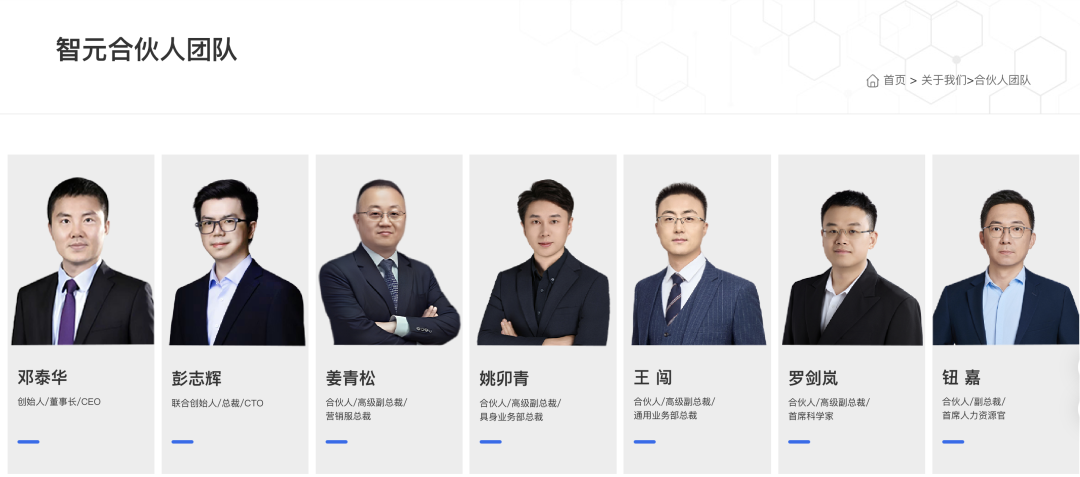This screenshot has height=477, width=1080.
Task: Go to 关于我们 breadcrumb link
Action: (944, 81)
